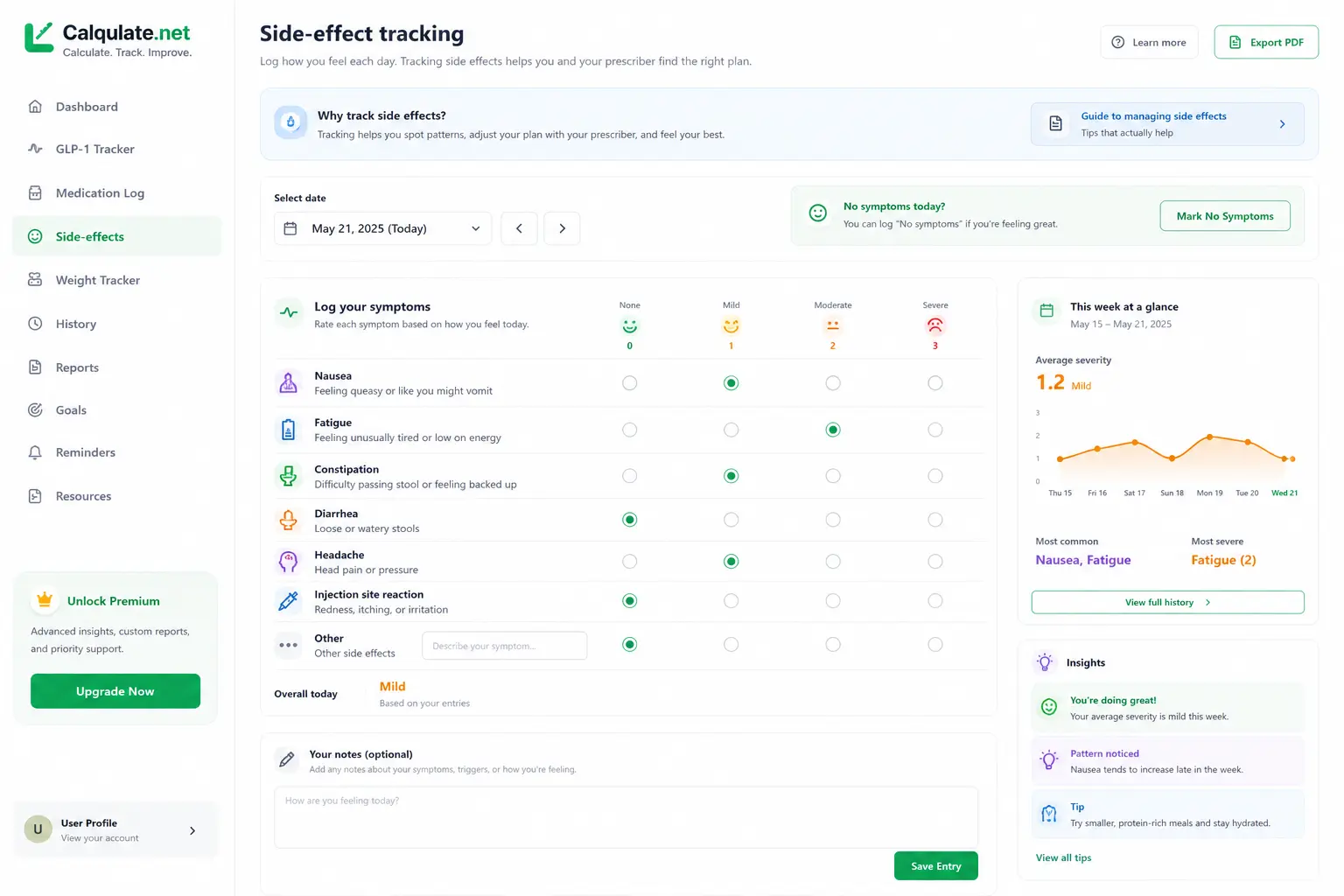Viewport: 1344px width, 896px height.
Task: Go to next date with right arrow
Action: pyautogui.click(x=562, y=228)
